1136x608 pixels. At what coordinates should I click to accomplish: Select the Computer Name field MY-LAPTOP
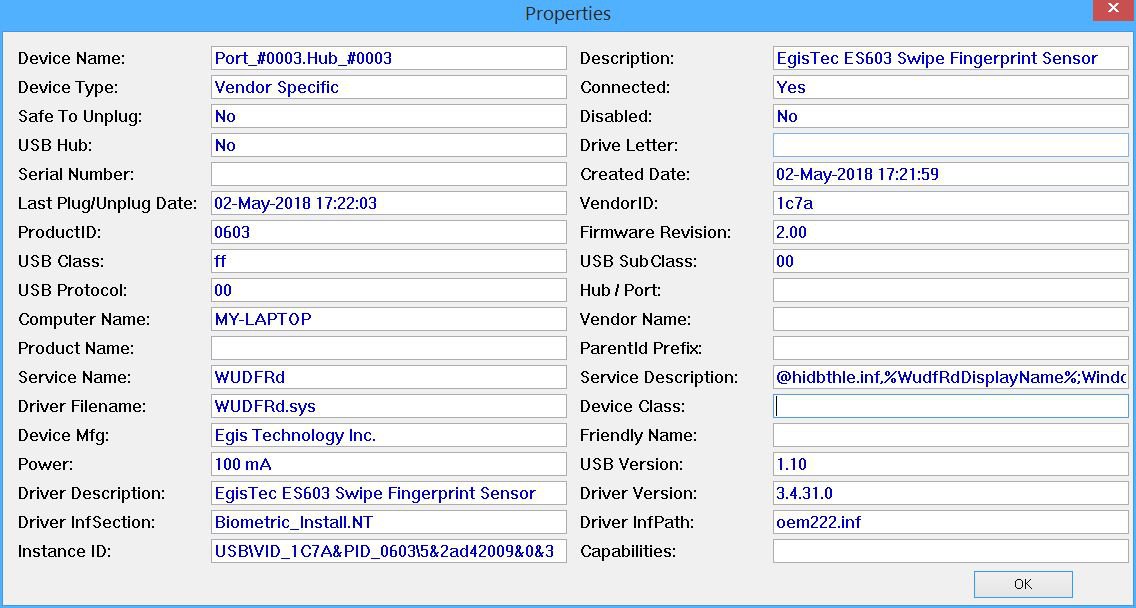[388, 319]
